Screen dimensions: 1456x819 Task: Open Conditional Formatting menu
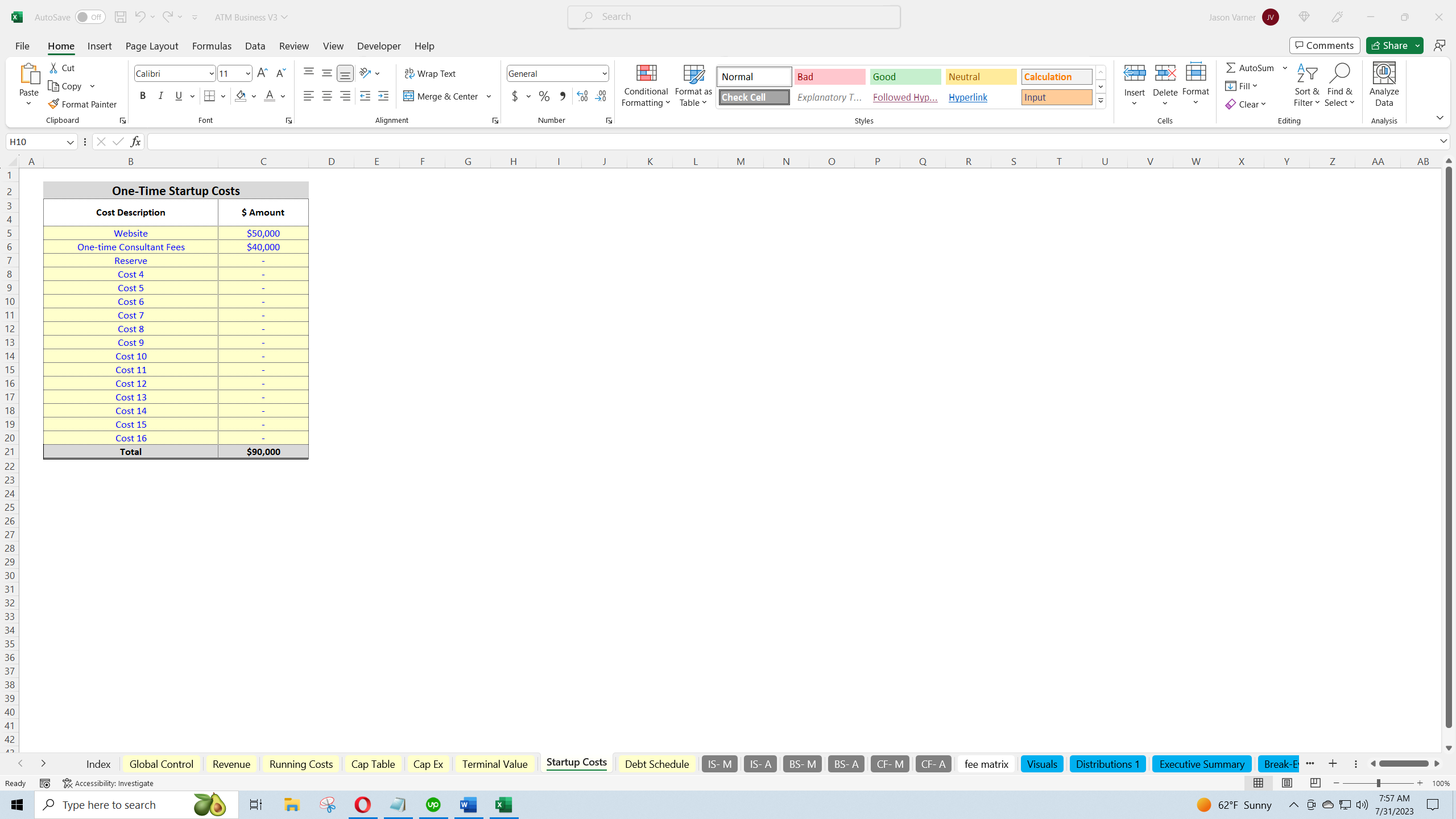pos(646,85)
